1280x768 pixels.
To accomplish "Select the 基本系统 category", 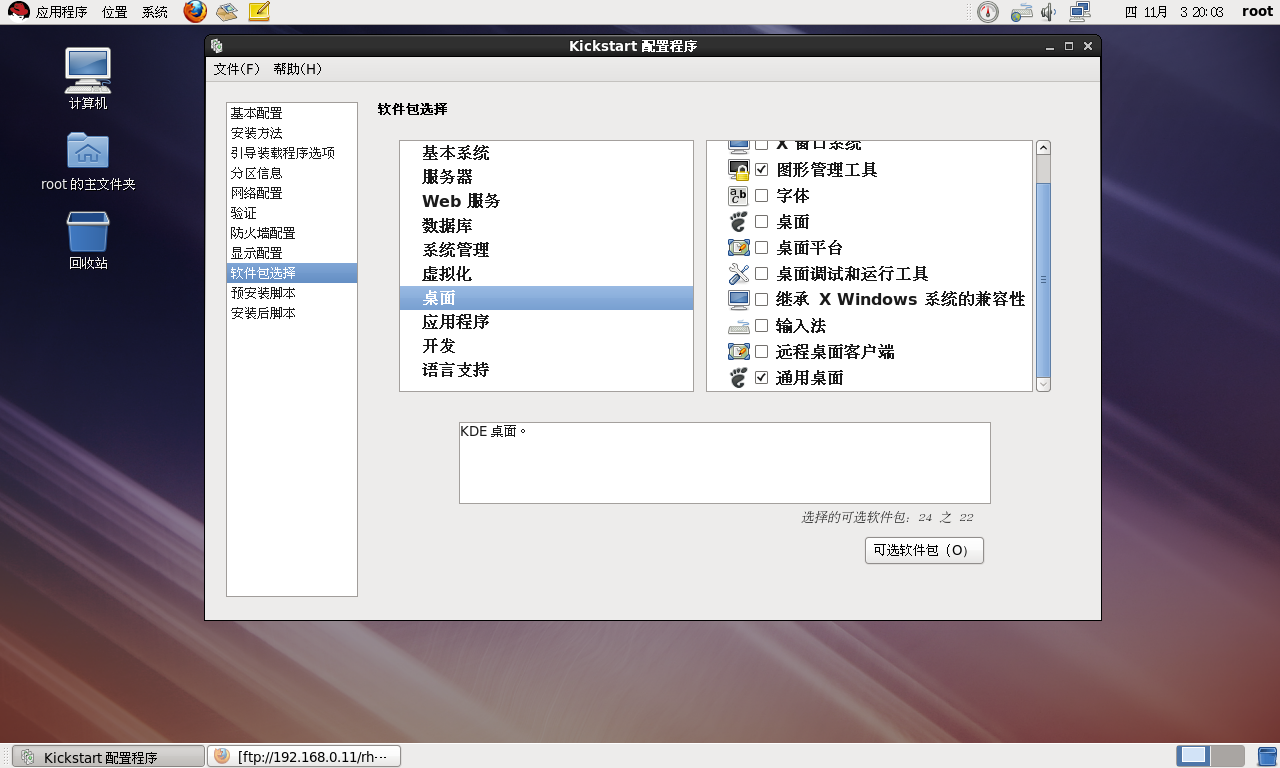I will click(x=546, y=153).
